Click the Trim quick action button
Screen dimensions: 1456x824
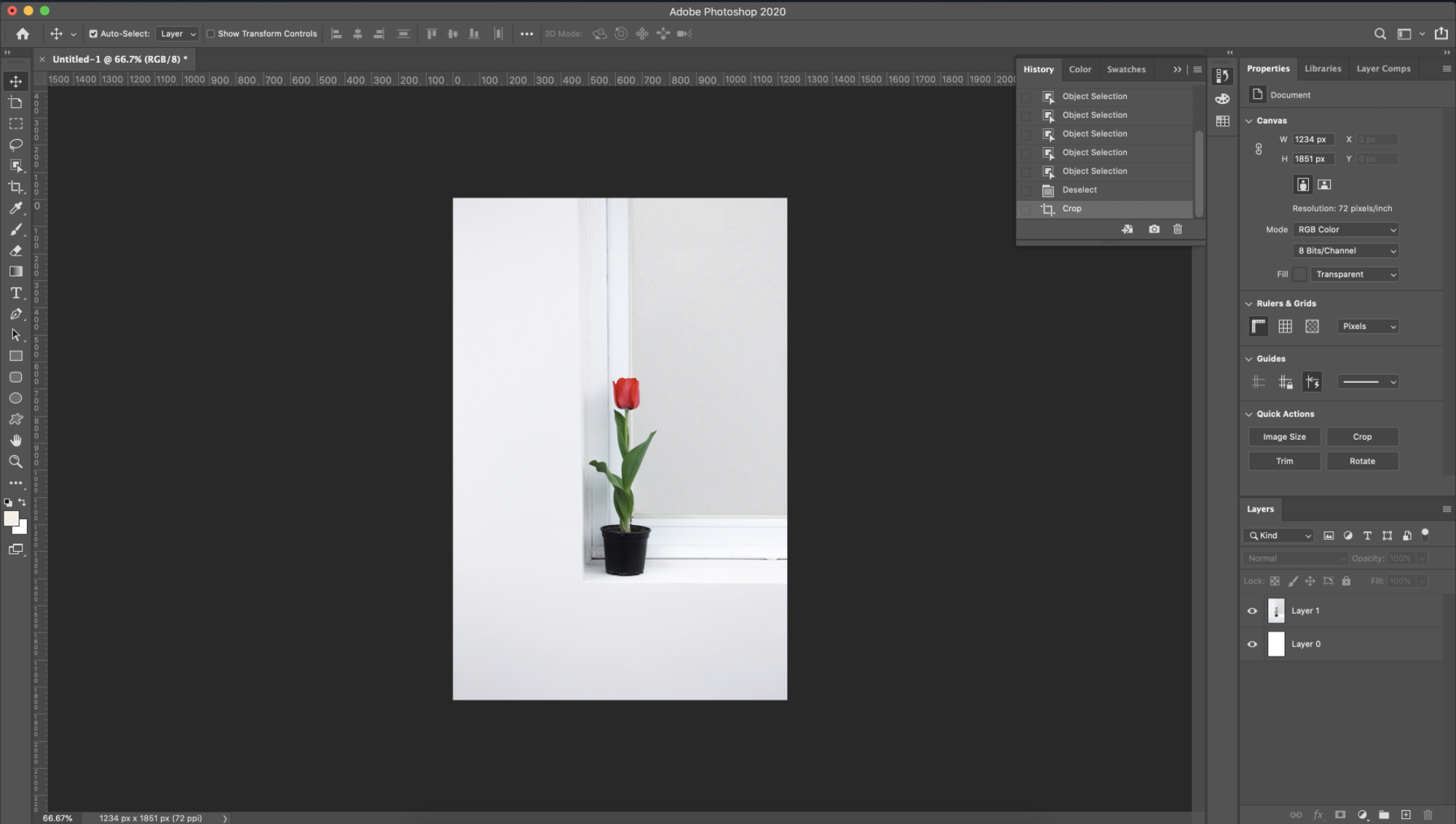coord(1284,461)
